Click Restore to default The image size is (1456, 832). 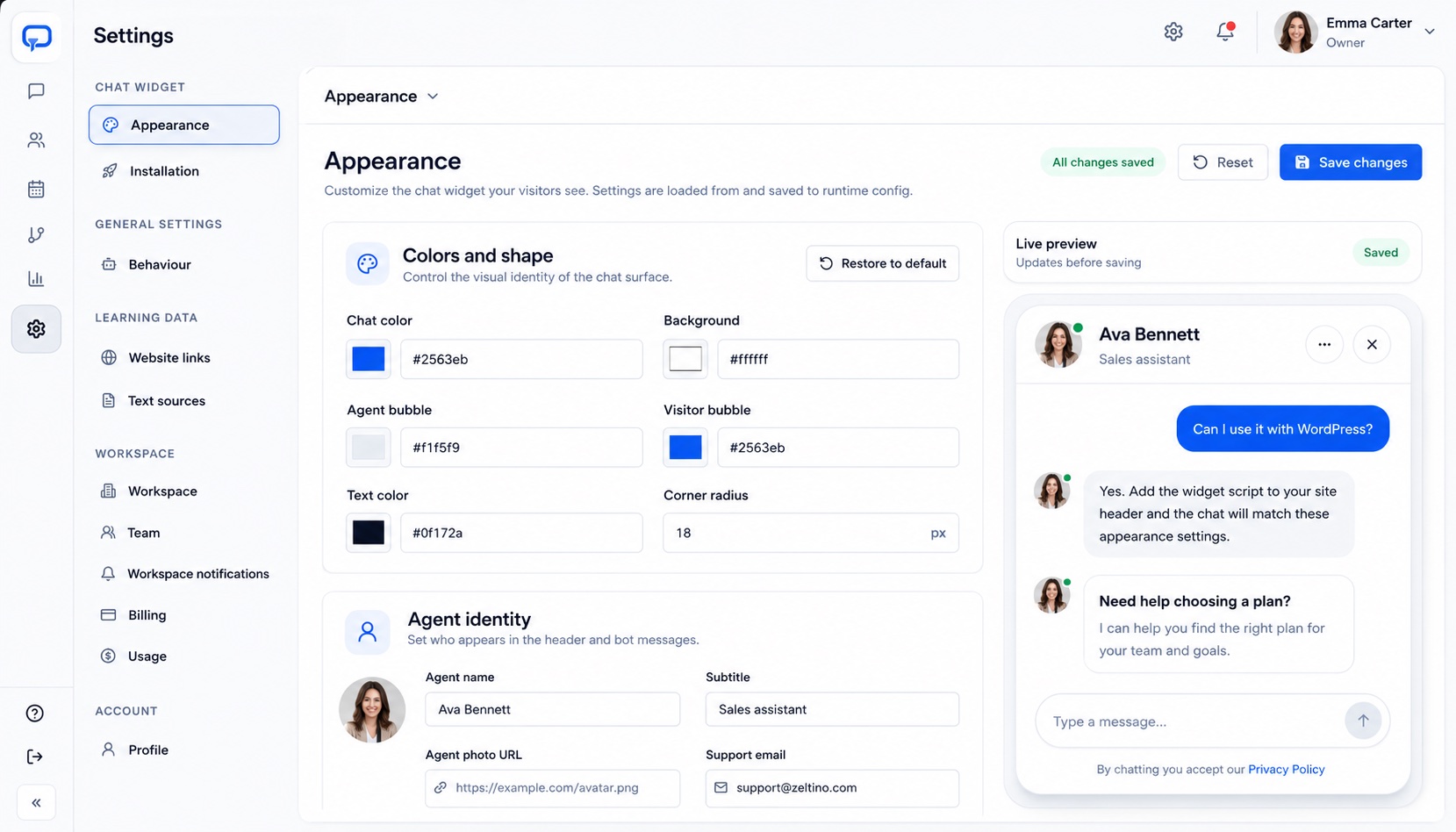point(883,263)
